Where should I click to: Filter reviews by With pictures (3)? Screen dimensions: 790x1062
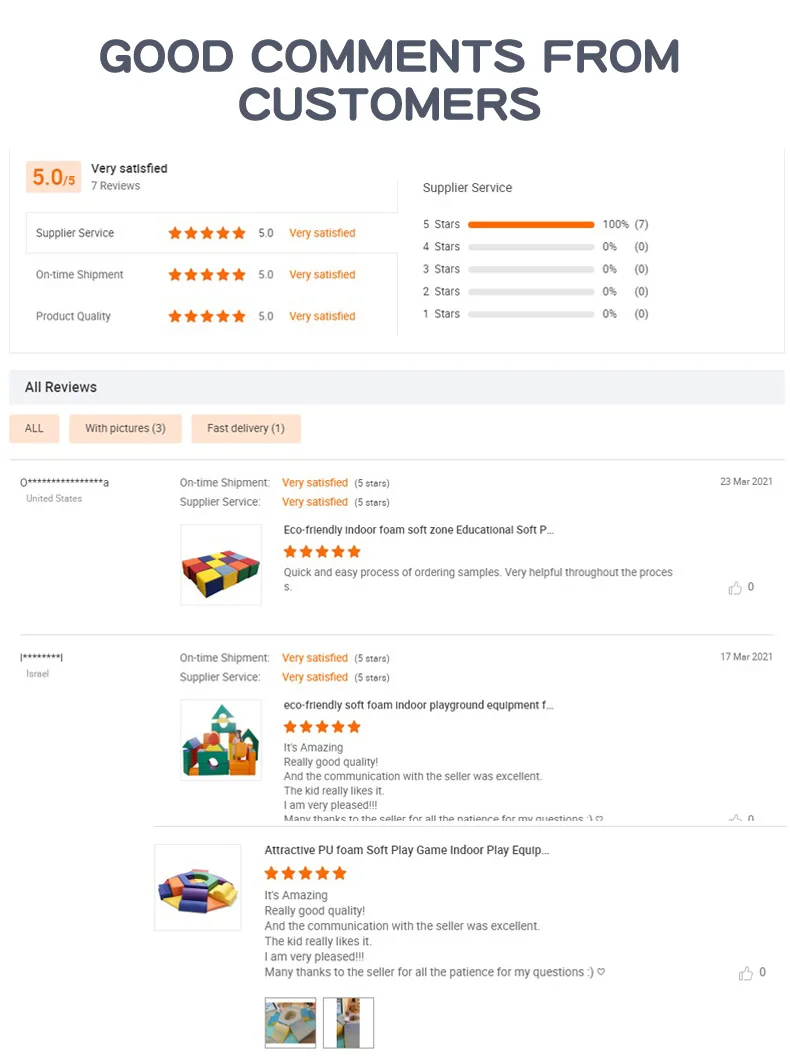click(x=125, y=428)
